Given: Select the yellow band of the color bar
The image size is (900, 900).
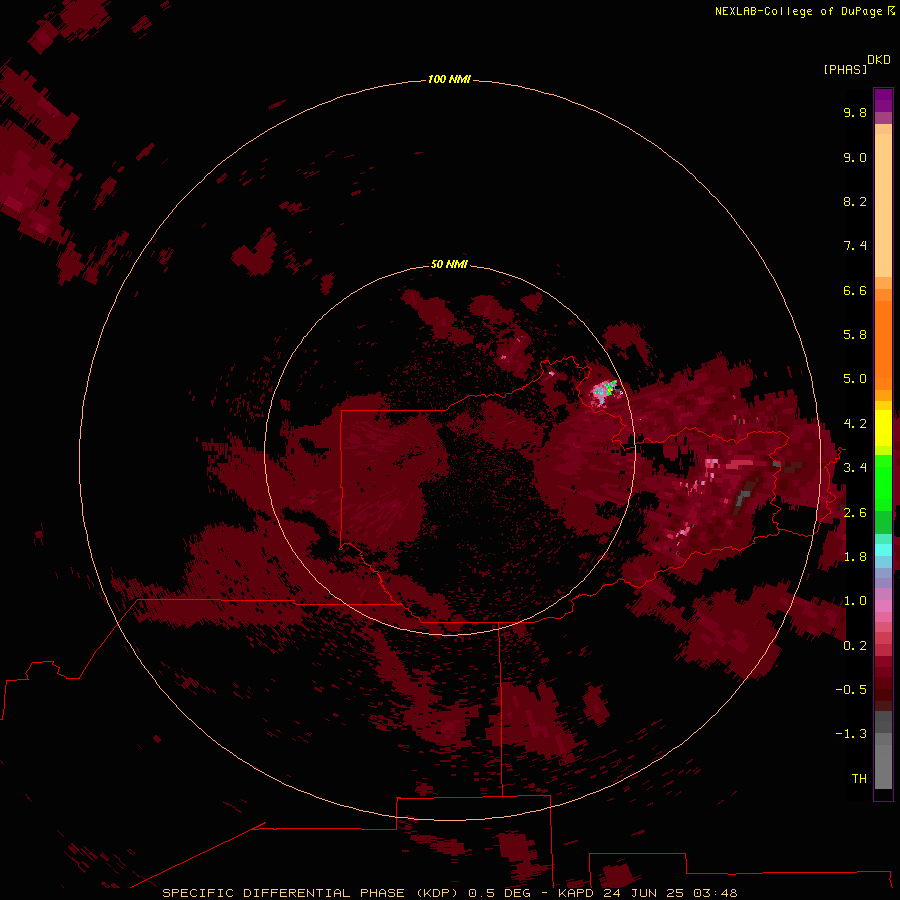Looking at the screenshot, I should (883, 428).
